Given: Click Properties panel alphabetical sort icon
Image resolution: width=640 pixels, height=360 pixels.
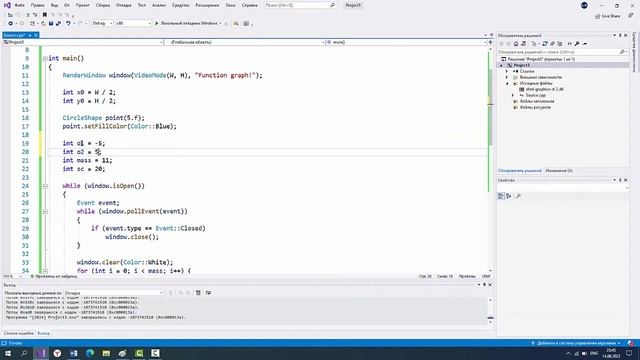Looking at the screenshot, I should (x=509, y=196).
